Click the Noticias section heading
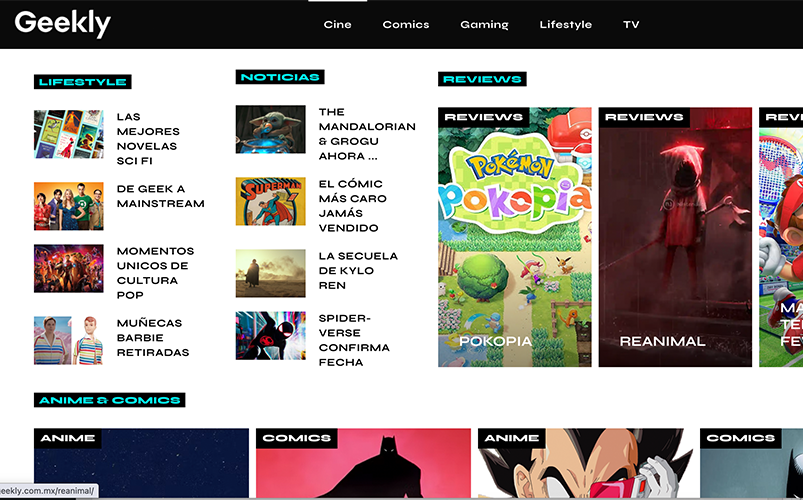This screenshot has height=500, width=803. click(x=280, y=77)
